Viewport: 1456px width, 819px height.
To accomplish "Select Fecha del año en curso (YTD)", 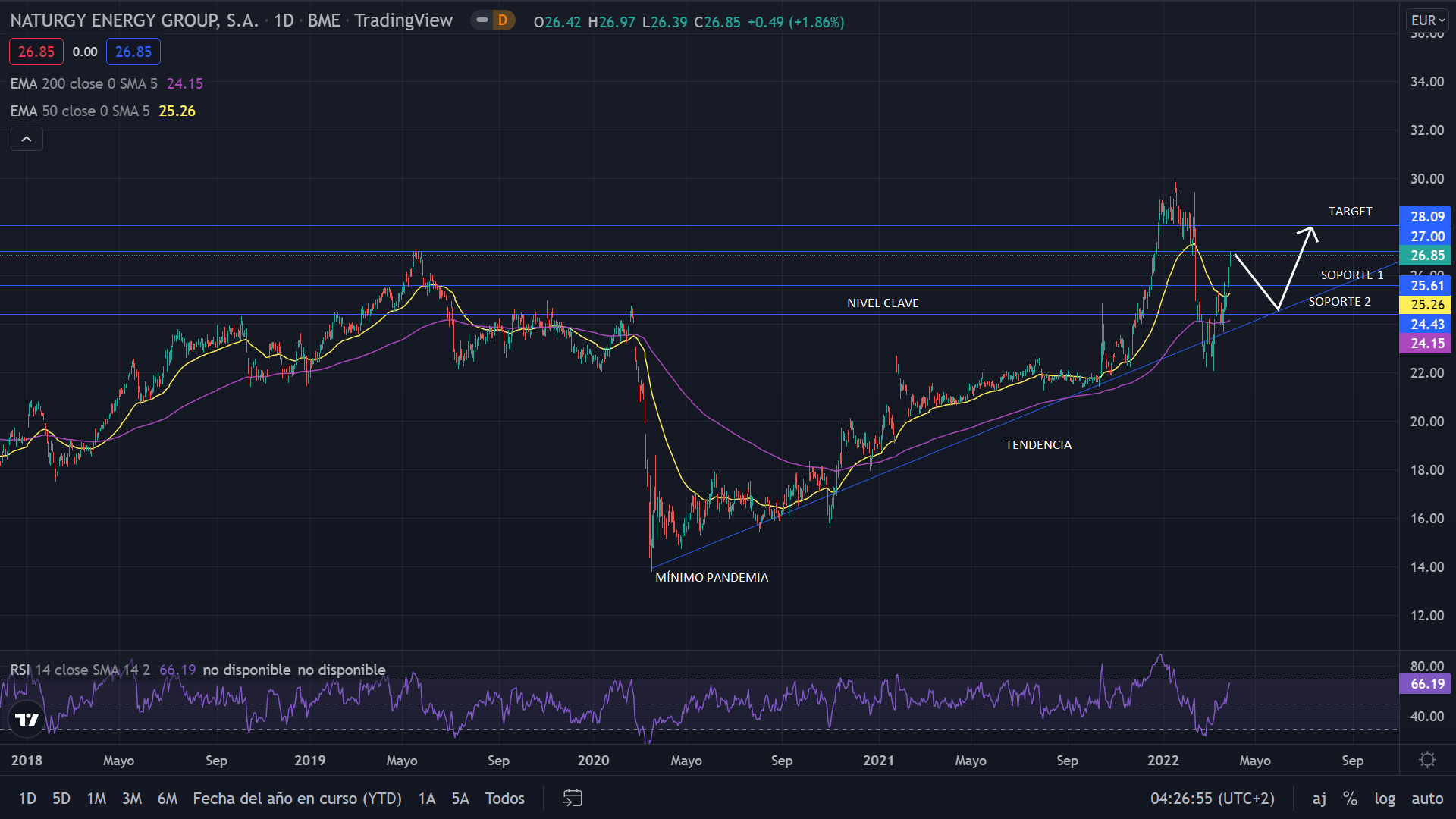I will coord(297,798).
